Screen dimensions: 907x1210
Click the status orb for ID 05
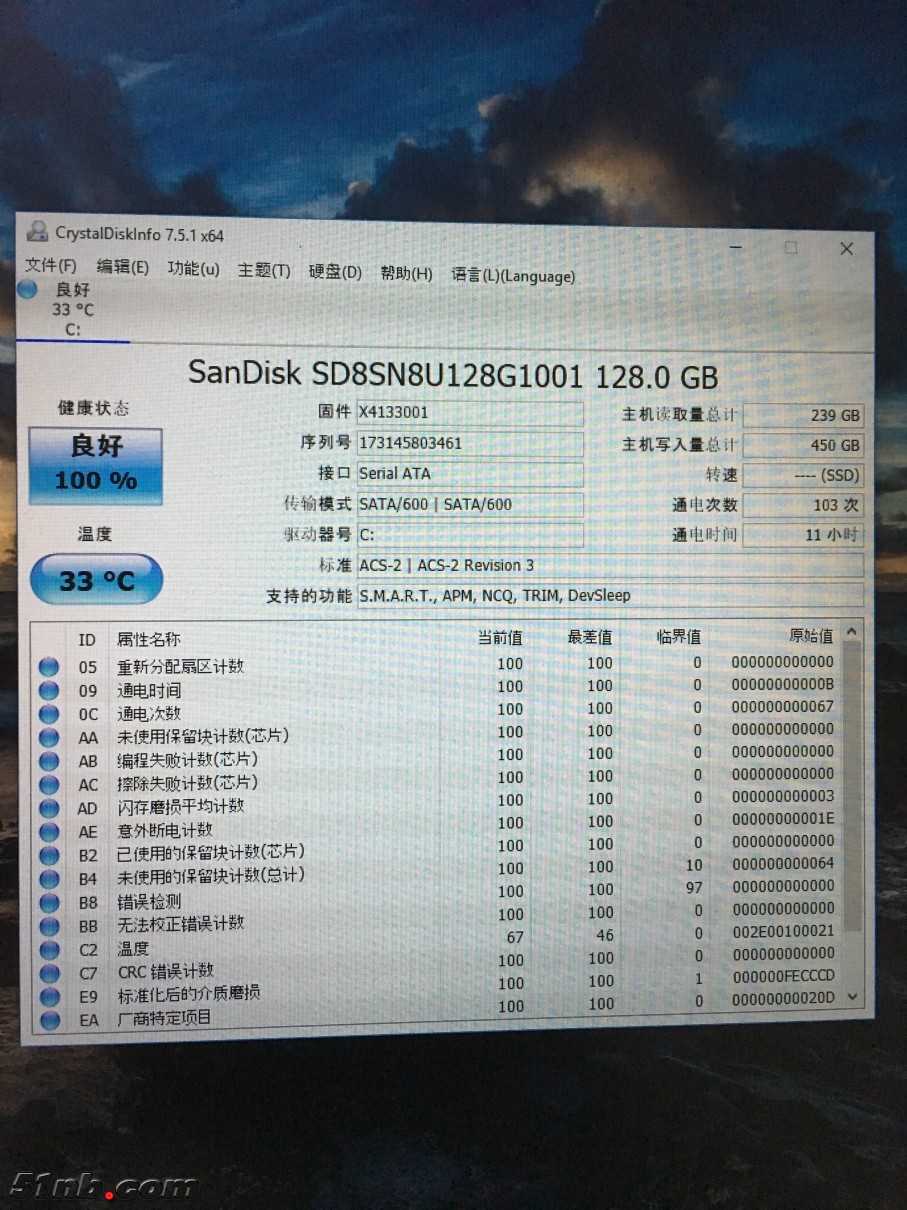point(48,668)
